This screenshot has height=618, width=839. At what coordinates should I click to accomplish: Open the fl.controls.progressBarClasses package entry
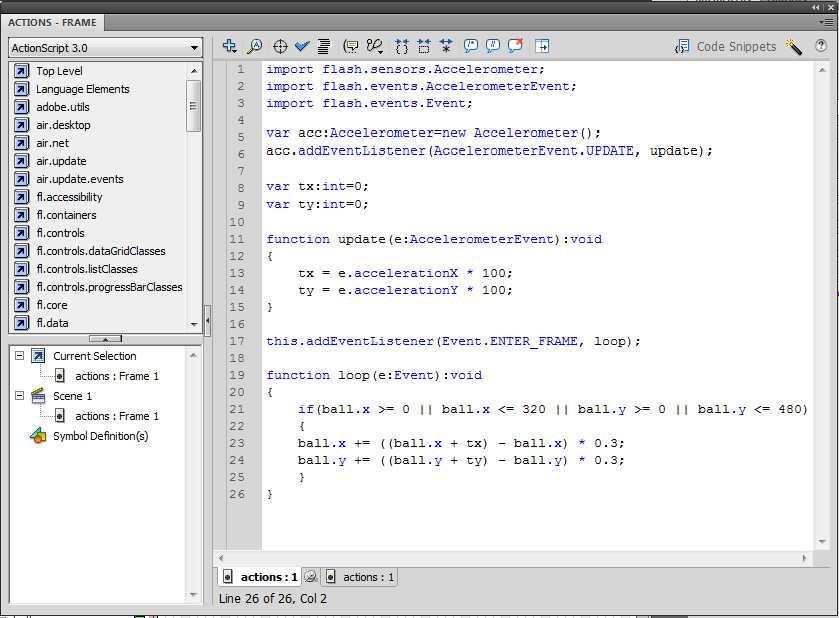coord(109,287)
